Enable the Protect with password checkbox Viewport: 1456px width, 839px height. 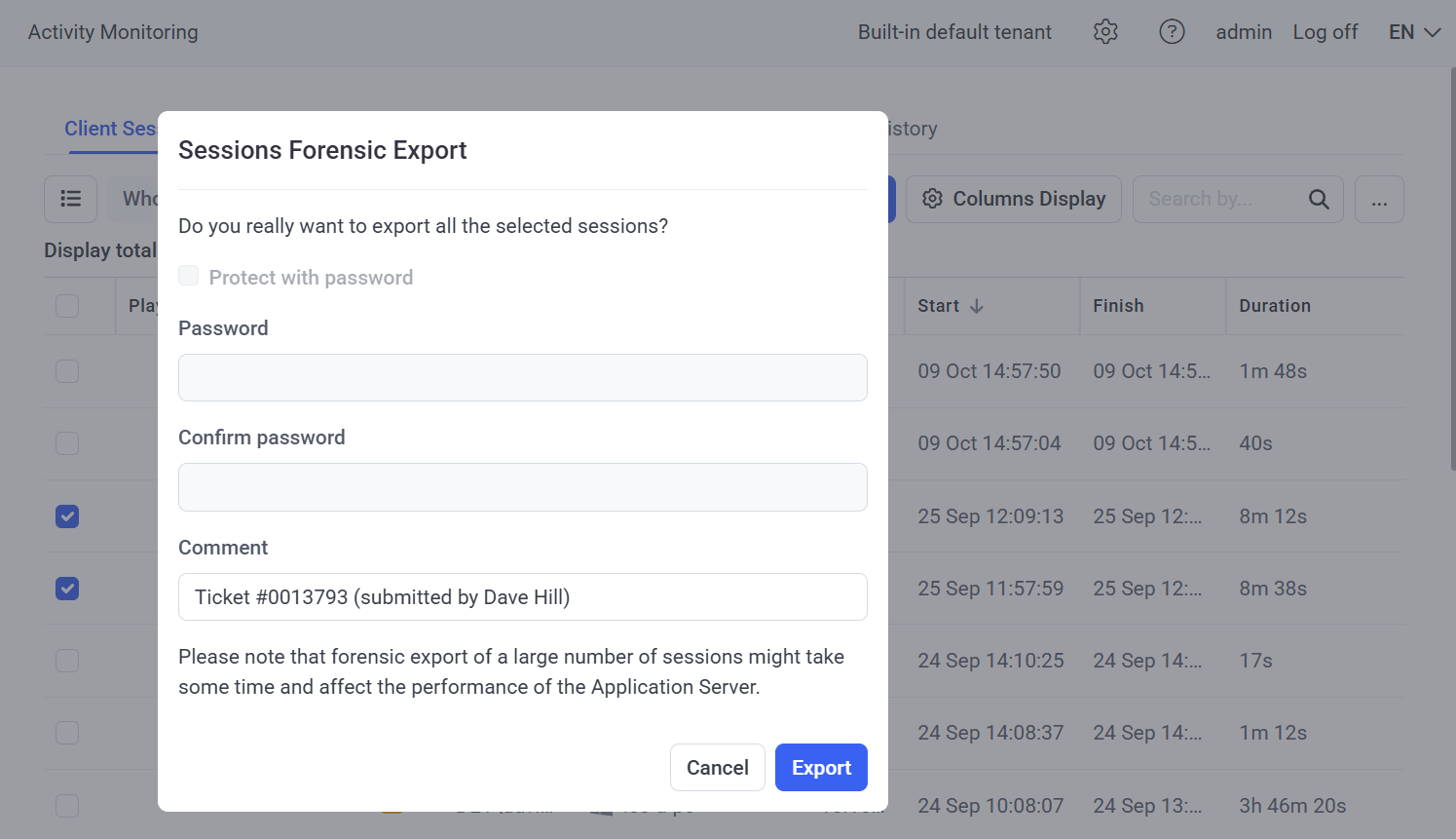click(x=189, y=277)
